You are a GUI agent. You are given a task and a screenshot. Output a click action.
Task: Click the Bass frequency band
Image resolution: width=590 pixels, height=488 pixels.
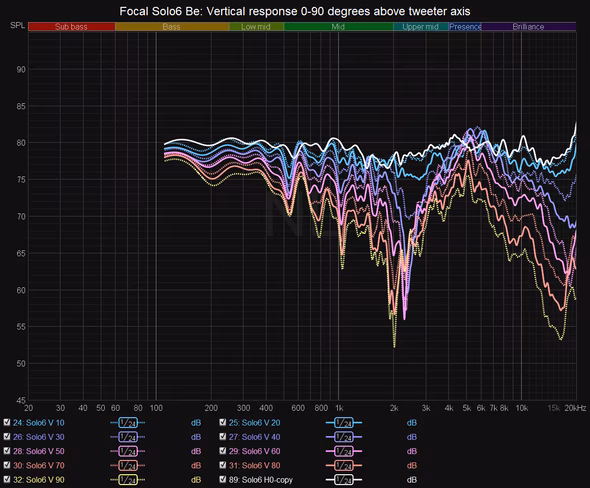(x=172, y=27)
